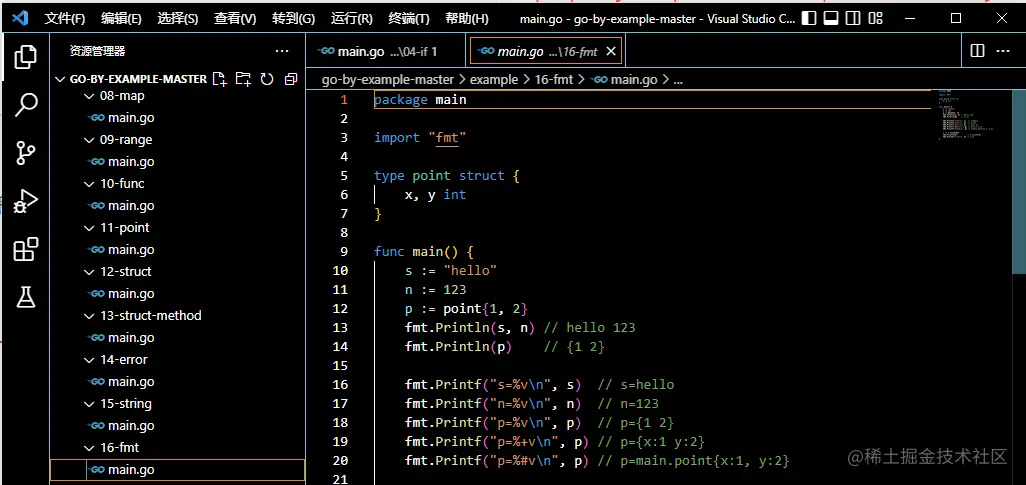Open customize layout button
This screenshot has width=1026, height=485.
point(876,18)
